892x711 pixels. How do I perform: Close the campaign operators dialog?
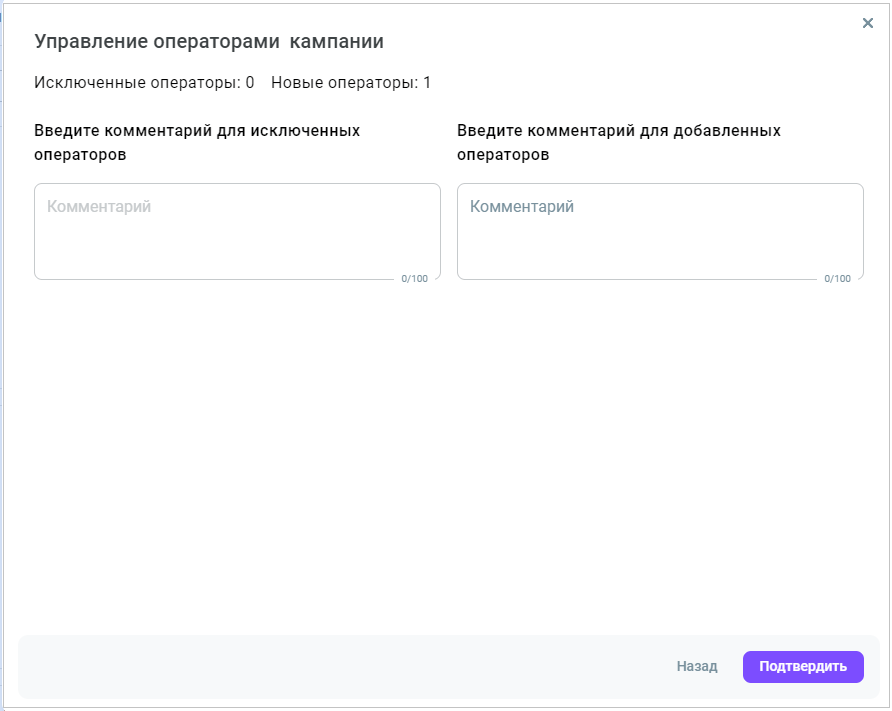click(x=867, y=23)
